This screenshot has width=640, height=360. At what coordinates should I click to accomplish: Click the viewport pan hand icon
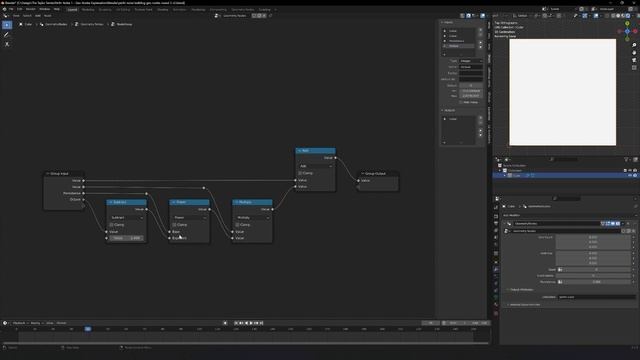coord(634,53)
